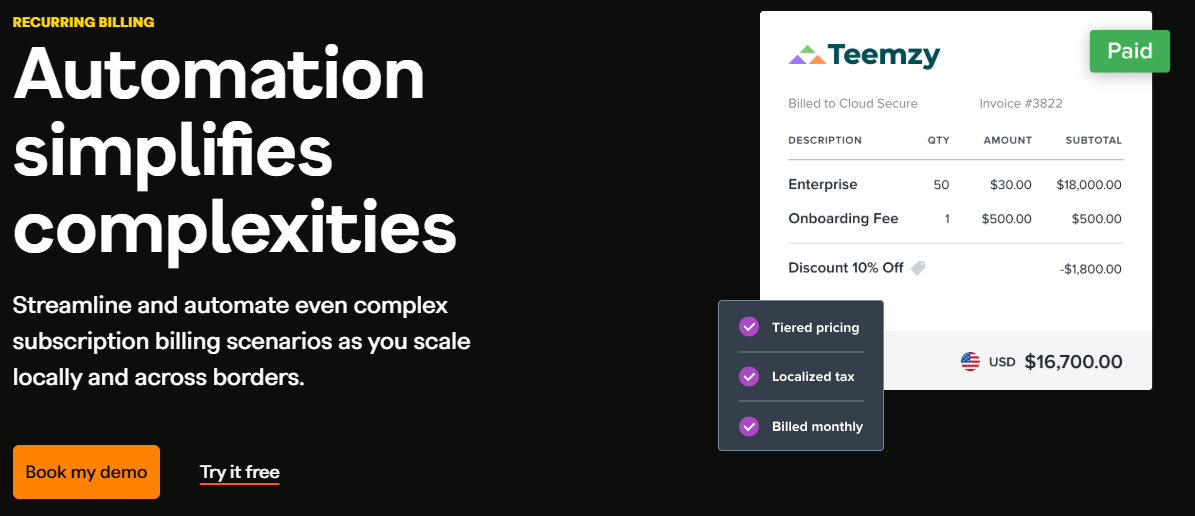Click the DESCRIPTION column header
1195x516 pixels.
(x=825, y=140)
